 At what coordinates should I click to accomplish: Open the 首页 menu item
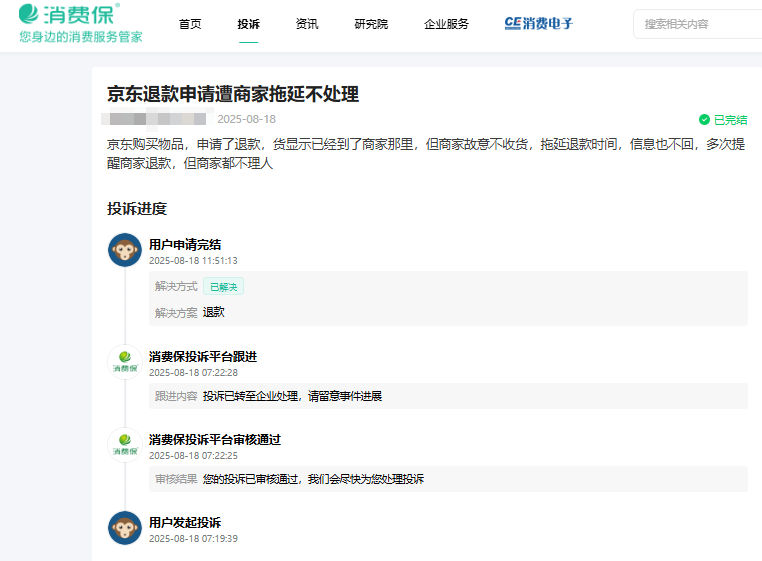pyautogui.click(x=190, y=24)
